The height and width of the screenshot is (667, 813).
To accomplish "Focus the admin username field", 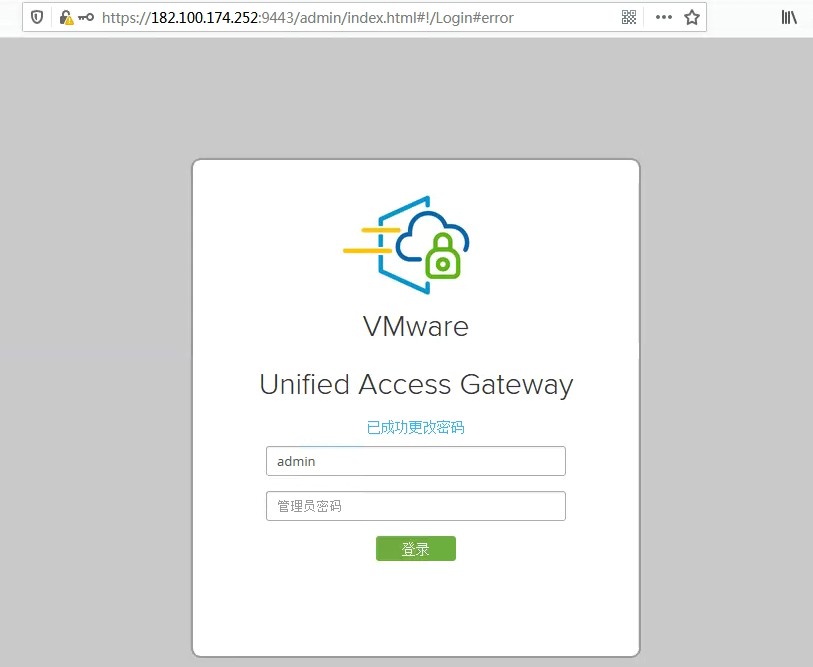I will [x=416, y=461].
